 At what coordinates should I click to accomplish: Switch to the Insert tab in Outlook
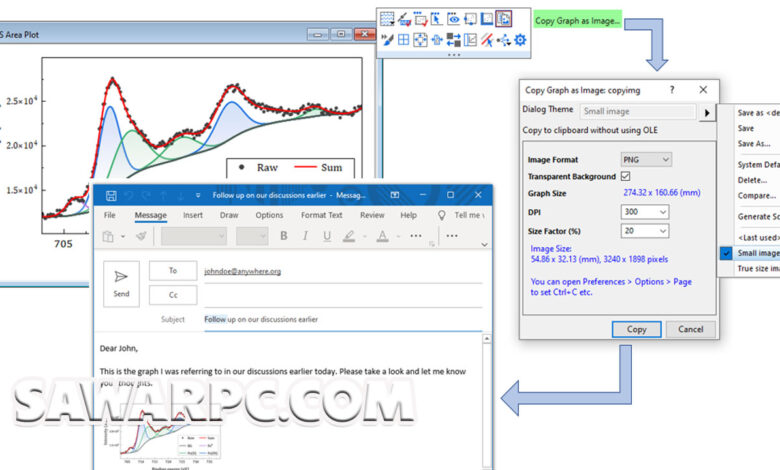click(x=193, y=215)
